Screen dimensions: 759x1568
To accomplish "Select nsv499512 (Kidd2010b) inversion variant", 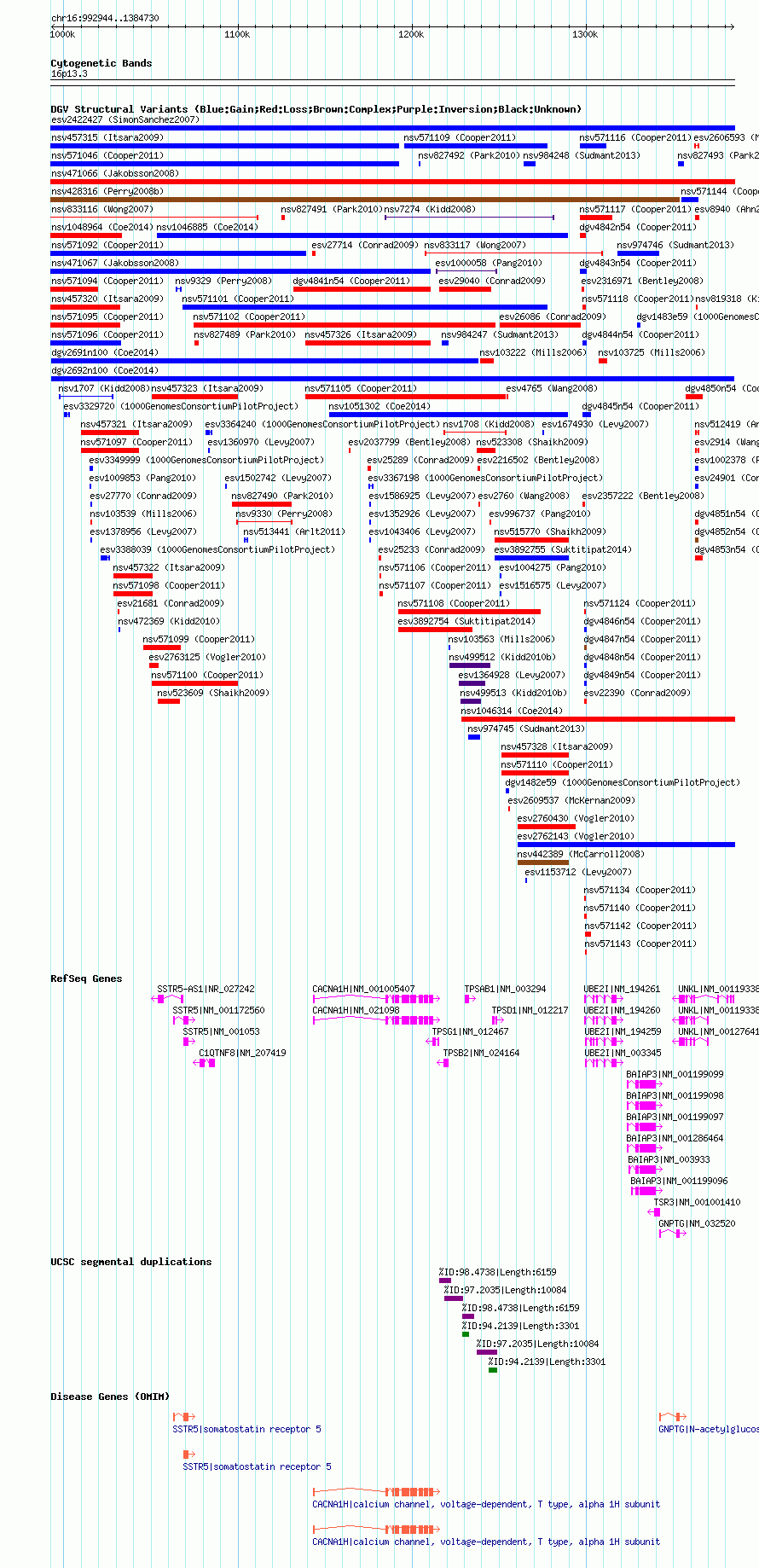I will click(x=502, y=657).
